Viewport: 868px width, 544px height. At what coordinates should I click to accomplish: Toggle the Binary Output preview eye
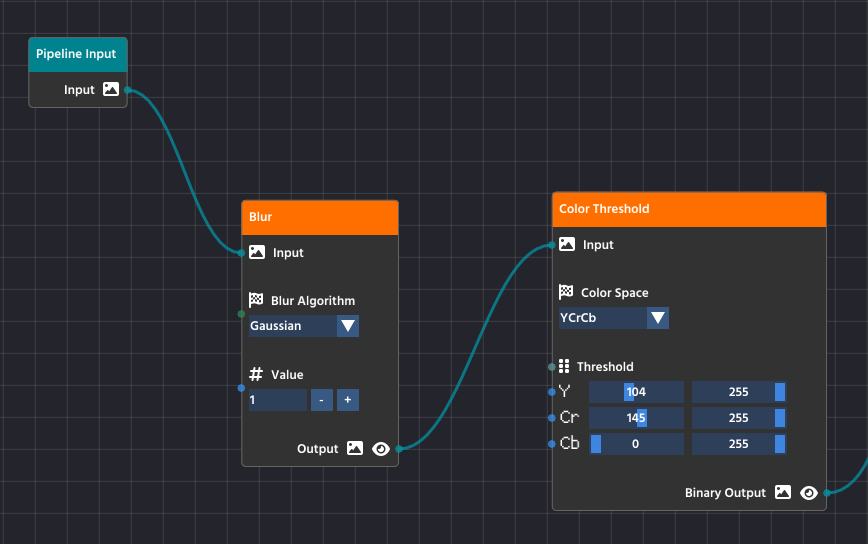click(x=809, y=493)
